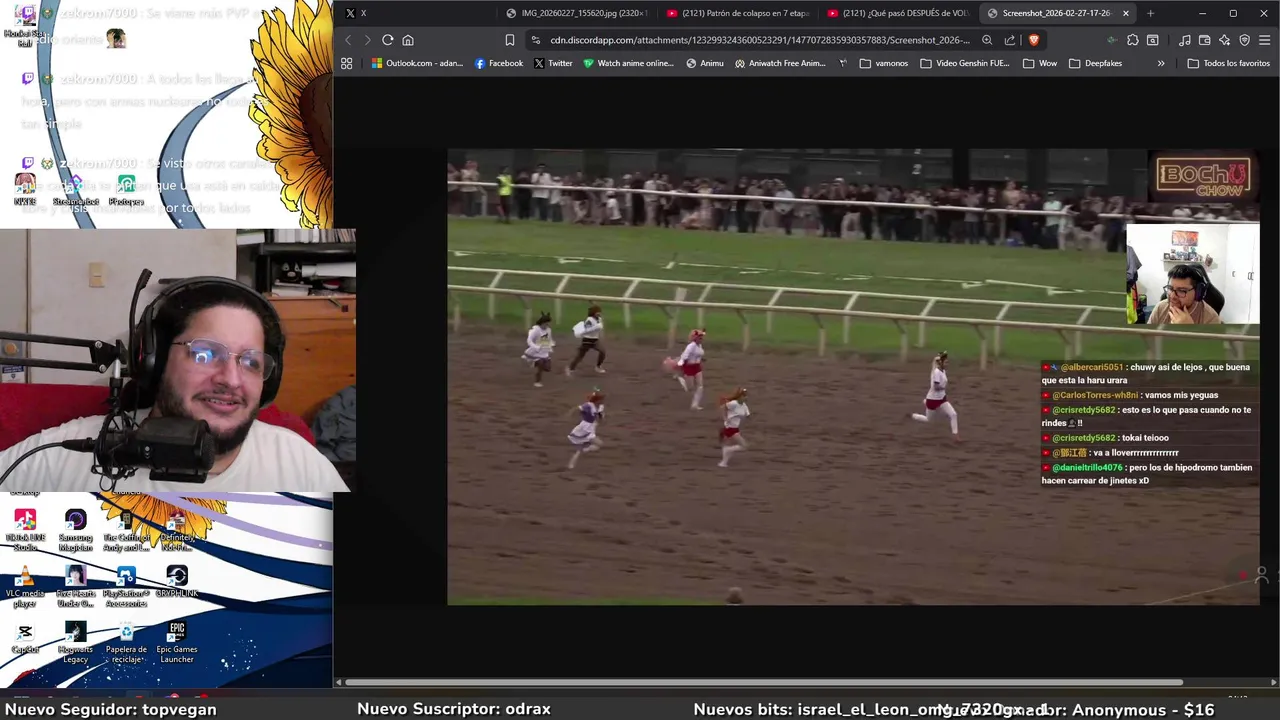Go back to the previous page
This screenshot has height=720, width=1280.
[348, 40]
